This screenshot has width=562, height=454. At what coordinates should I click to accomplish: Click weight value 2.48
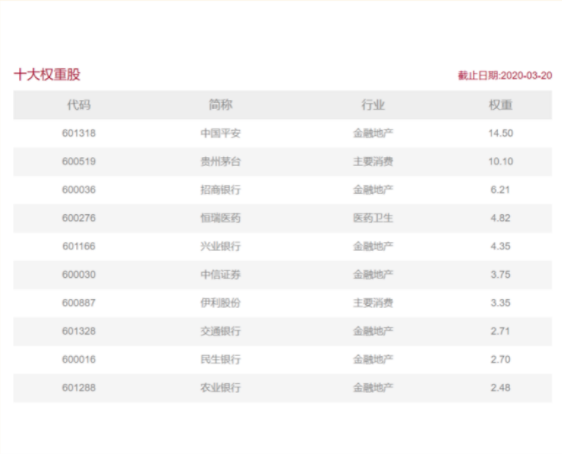pos(500,388)
